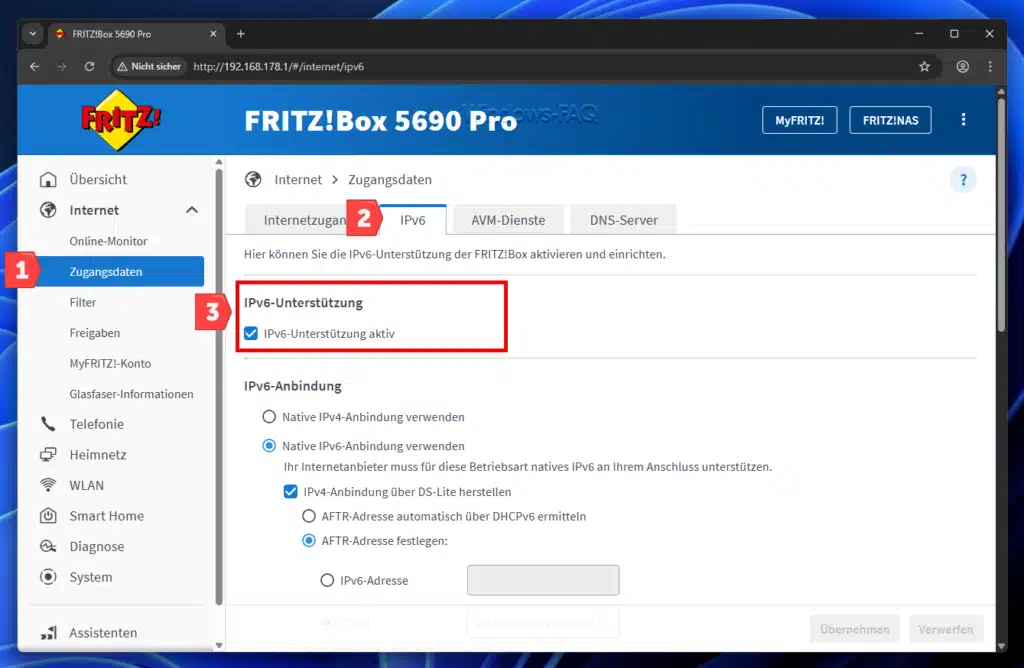Open the help question mark icon
Screen dimensions: 1024x668
coord(962,179)
